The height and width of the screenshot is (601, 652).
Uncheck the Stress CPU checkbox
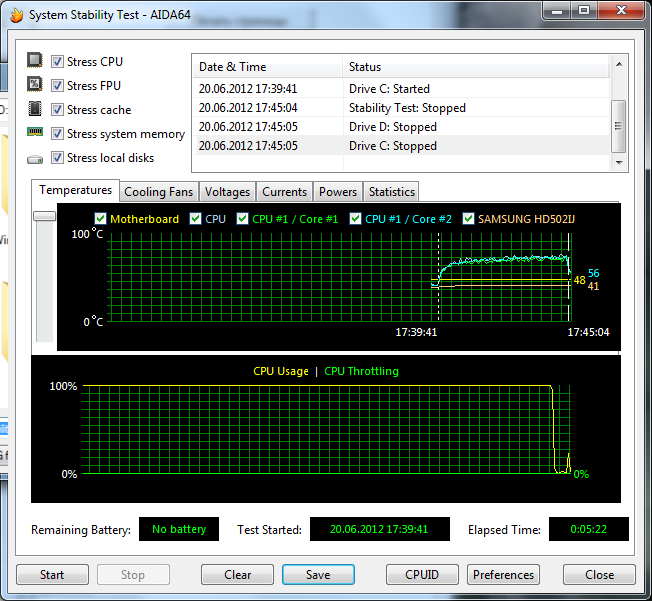pos(57,62)
